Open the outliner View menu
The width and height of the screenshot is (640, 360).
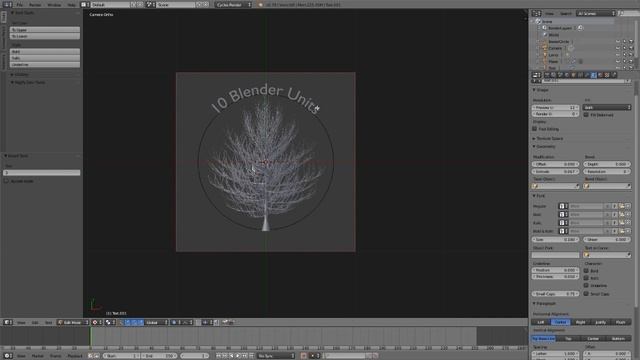click(x=549, y=13)
